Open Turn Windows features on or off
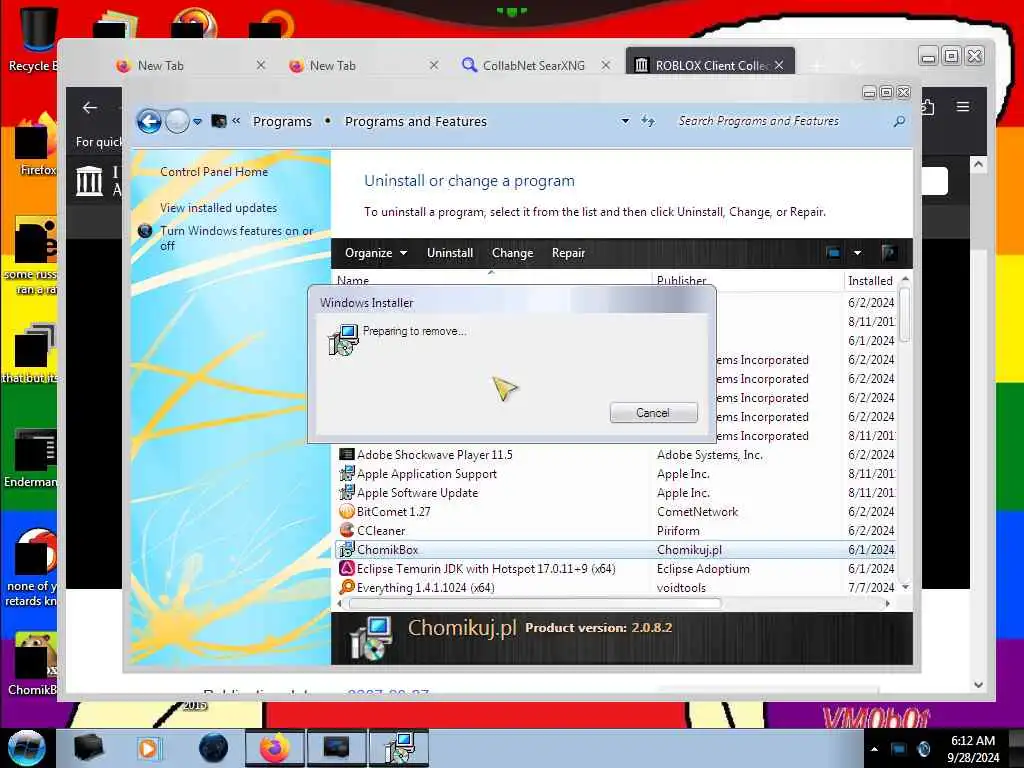The height and width of the screenshot is (768, 1024). pyautogui.click(x=236, y=238)
